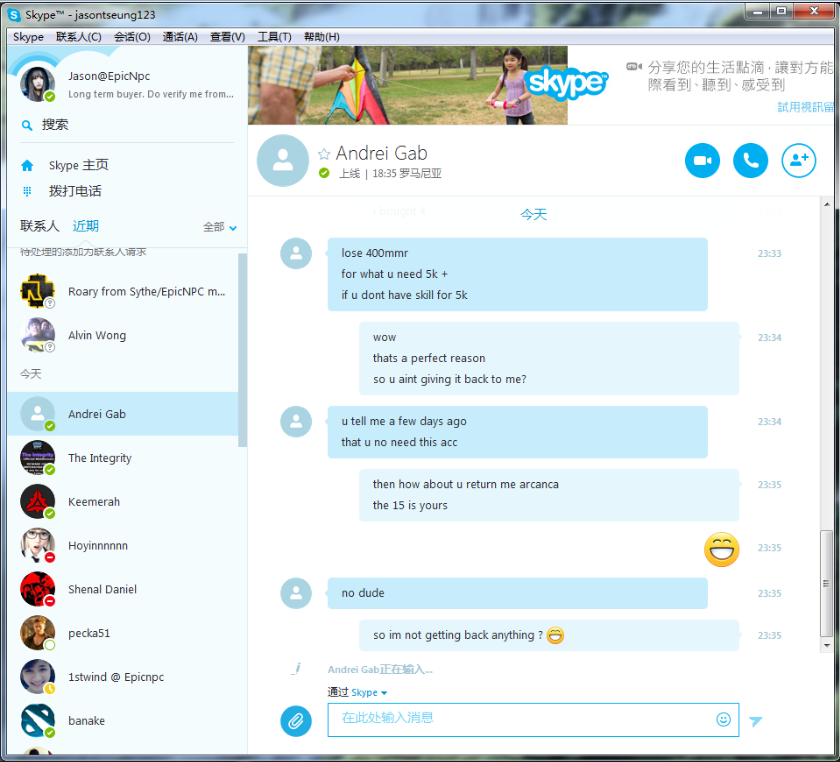The height and width of the screenshot is (762, 840).
Task: Open the 通话(A) menu
Action: (180, 37)
